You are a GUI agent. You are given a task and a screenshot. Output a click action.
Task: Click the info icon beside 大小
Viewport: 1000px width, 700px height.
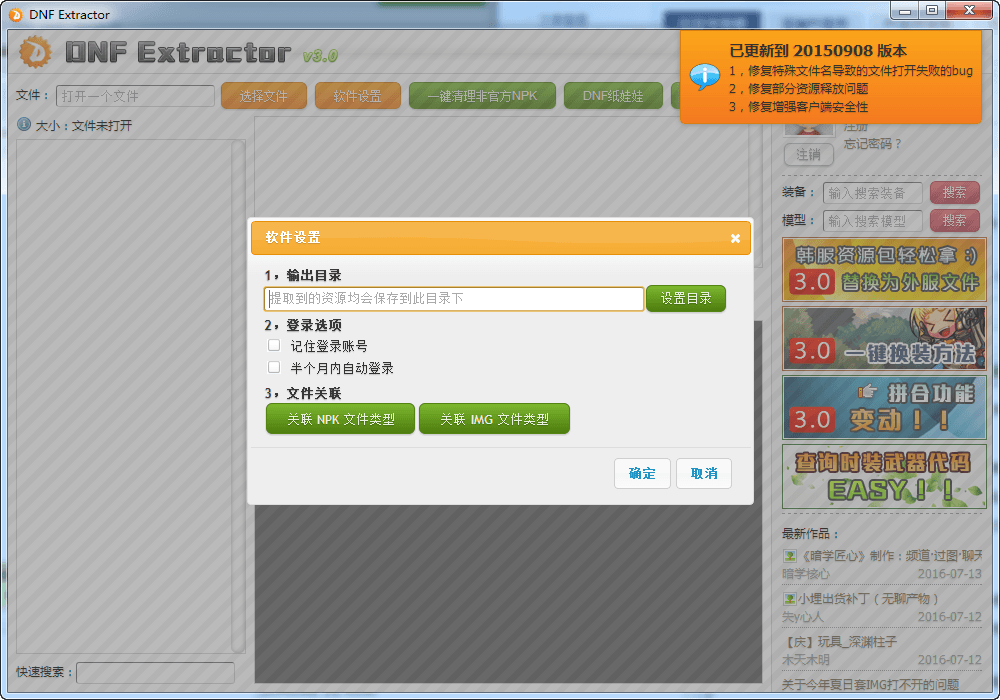point(24,124)
